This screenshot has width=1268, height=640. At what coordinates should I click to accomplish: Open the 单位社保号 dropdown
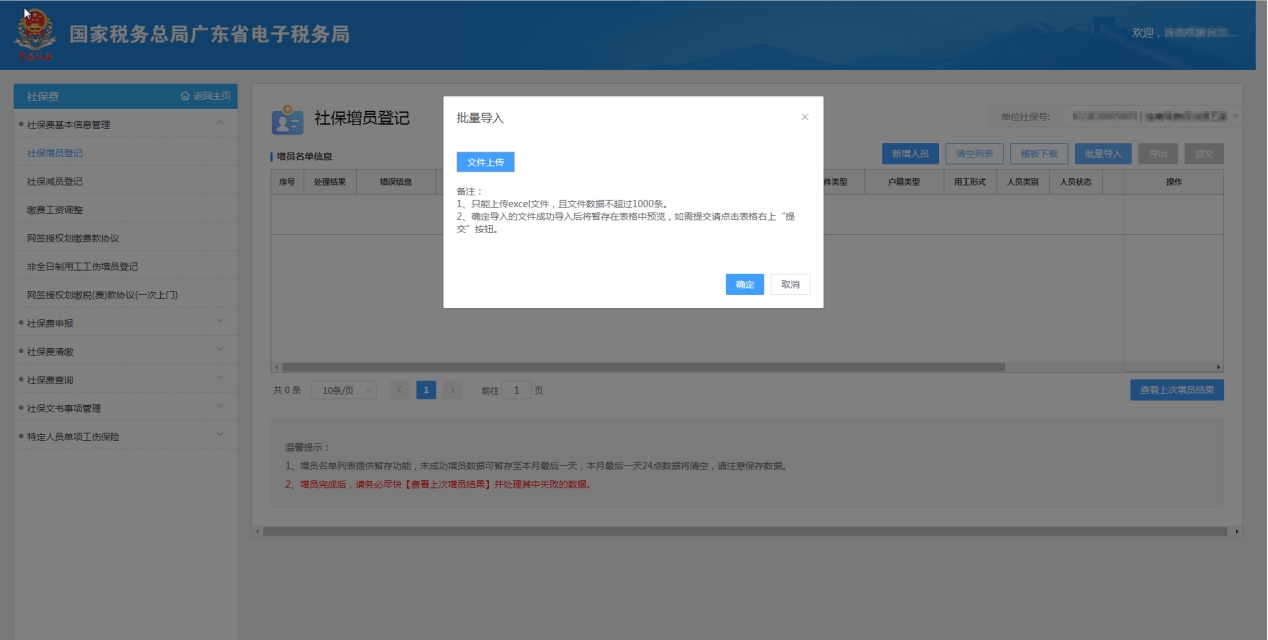click(1150, 117)
